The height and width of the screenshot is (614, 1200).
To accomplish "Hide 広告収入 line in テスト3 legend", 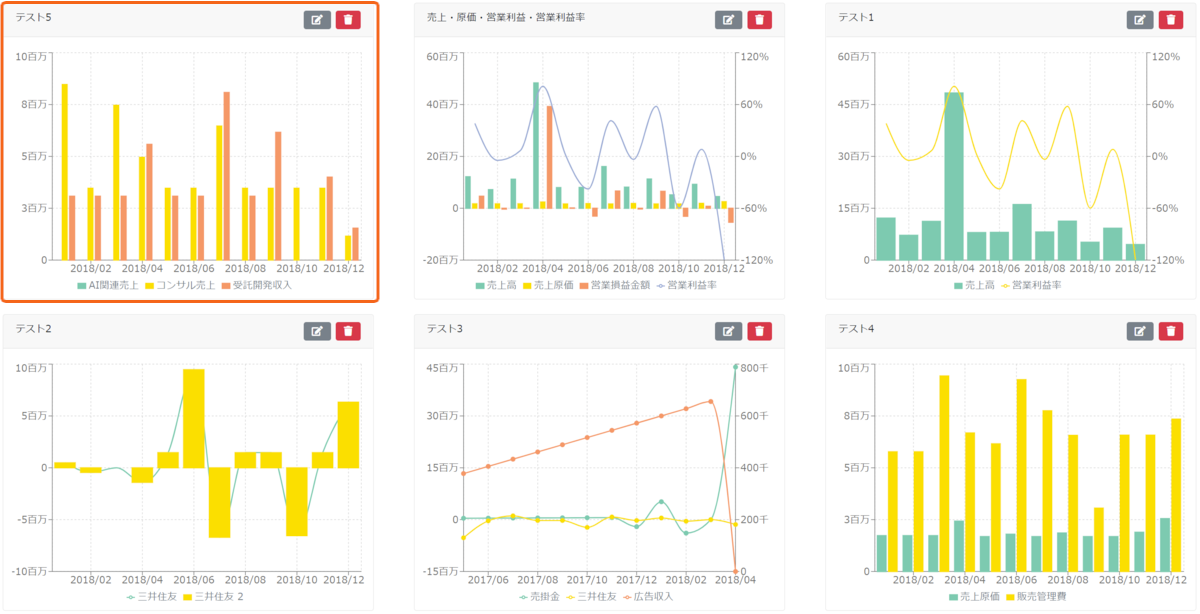I will click(x=647, y=597).
